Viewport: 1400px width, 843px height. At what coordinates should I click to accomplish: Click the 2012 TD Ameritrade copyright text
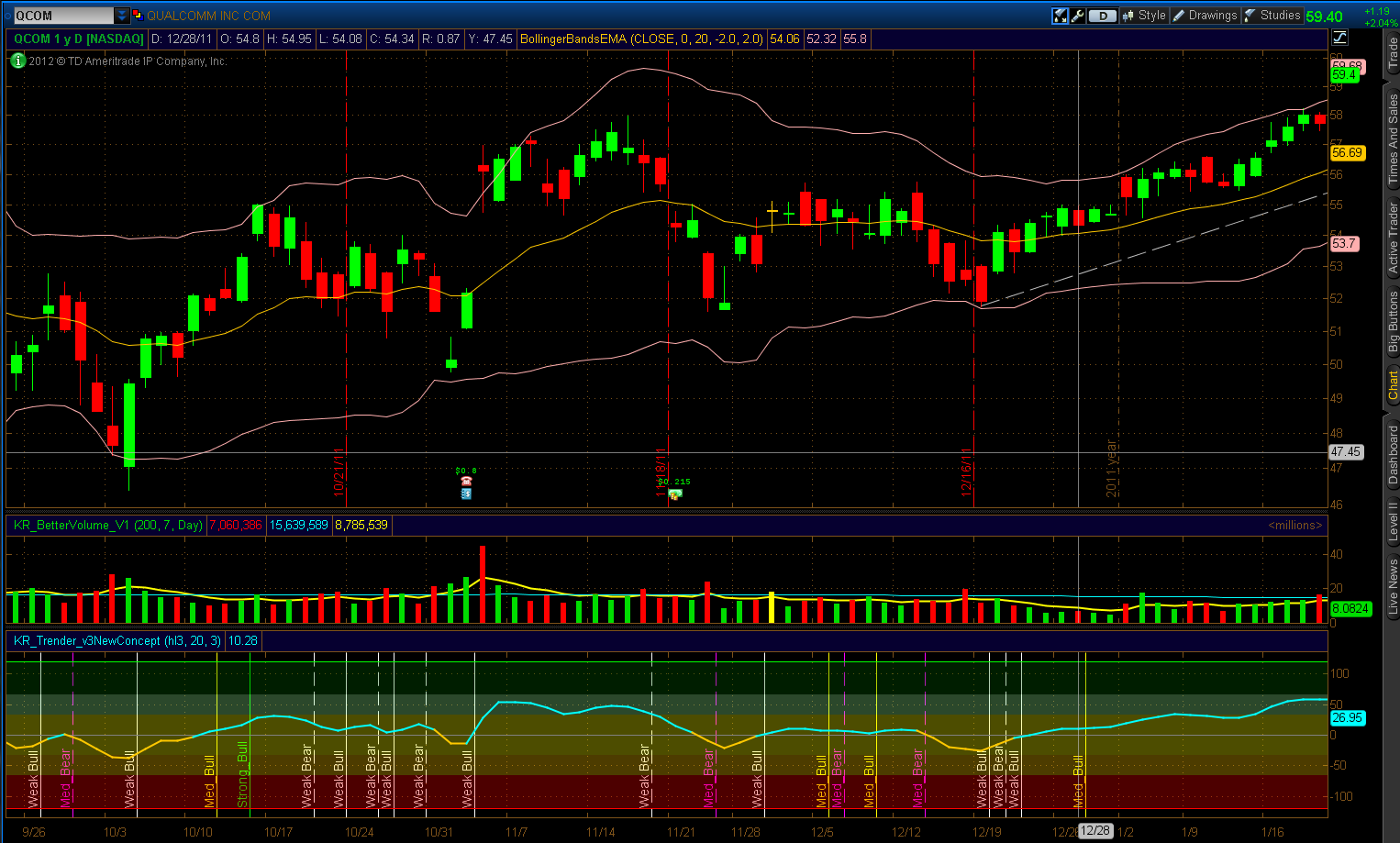pyautogui.click(x=128, y=61)
